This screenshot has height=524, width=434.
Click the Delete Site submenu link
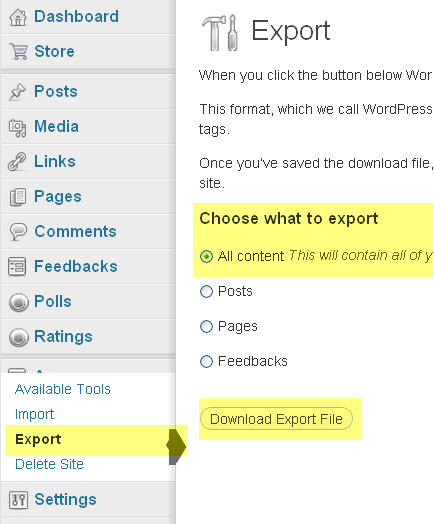coord(49,465)
